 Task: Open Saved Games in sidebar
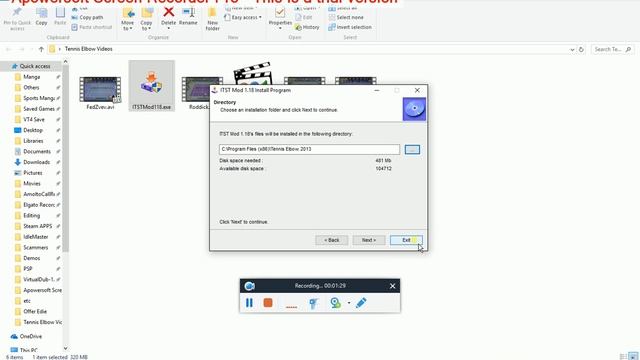click(39, 109)
